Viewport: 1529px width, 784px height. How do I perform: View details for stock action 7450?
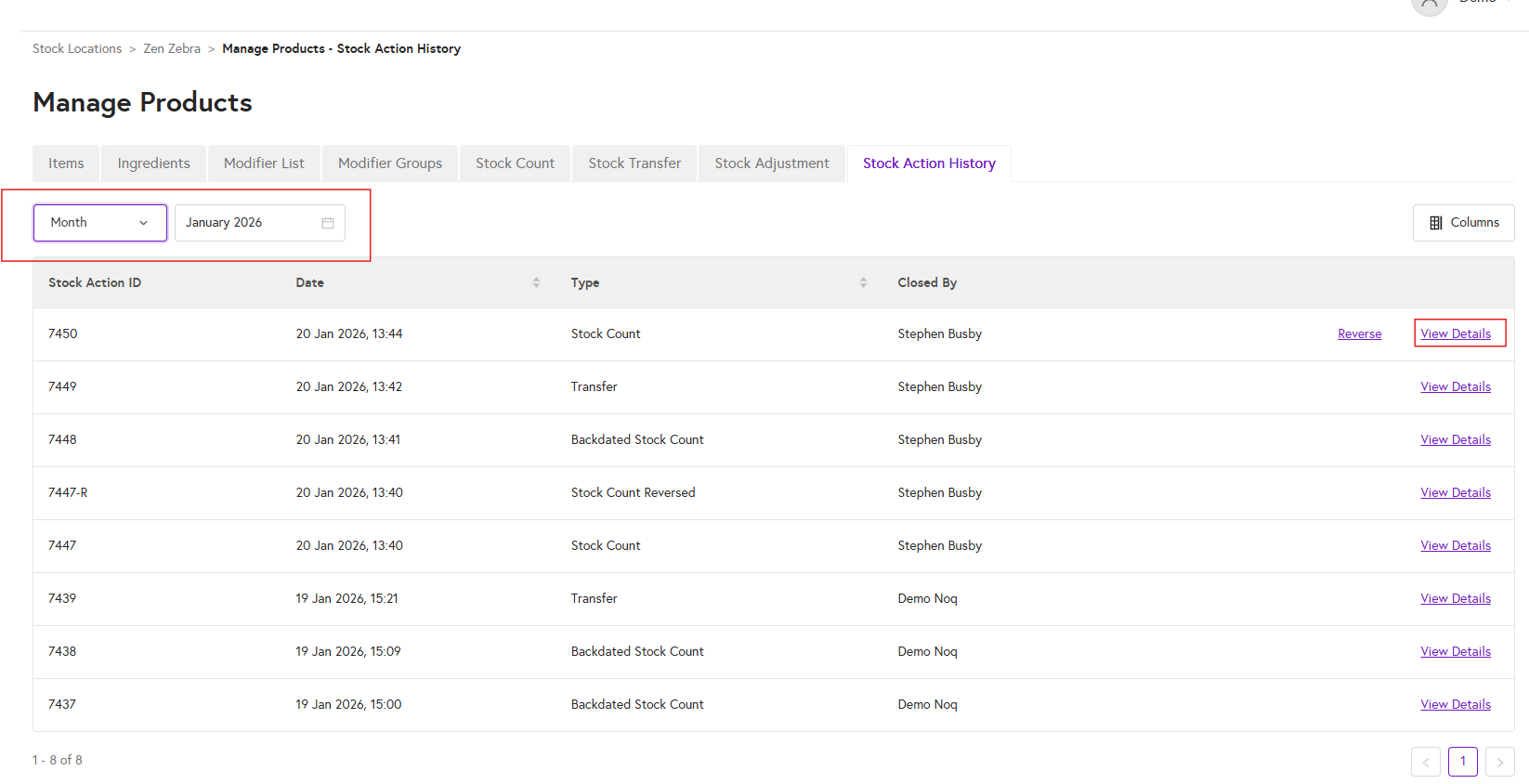pos(1455,334)
